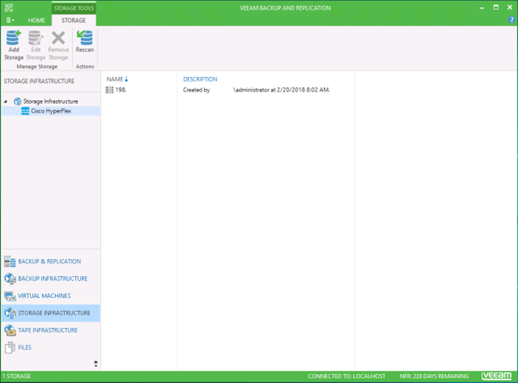Screen dimensions: 518x383
Task: Sort by the Description column header
Action: click(x=200, y=79)
